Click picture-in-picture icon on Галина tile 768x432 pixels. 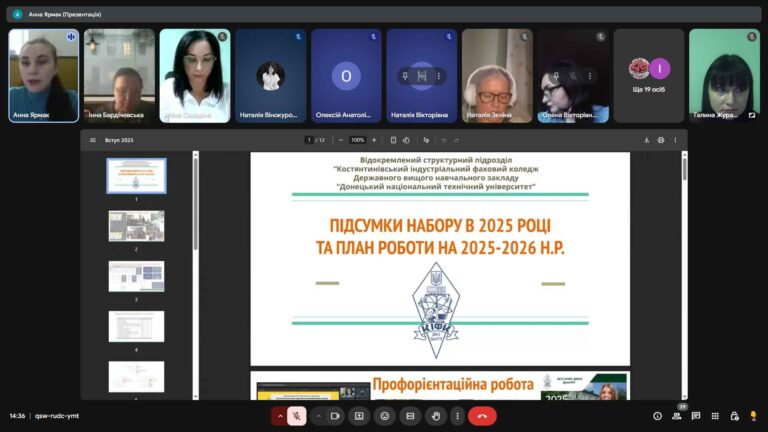click(752, 115)
